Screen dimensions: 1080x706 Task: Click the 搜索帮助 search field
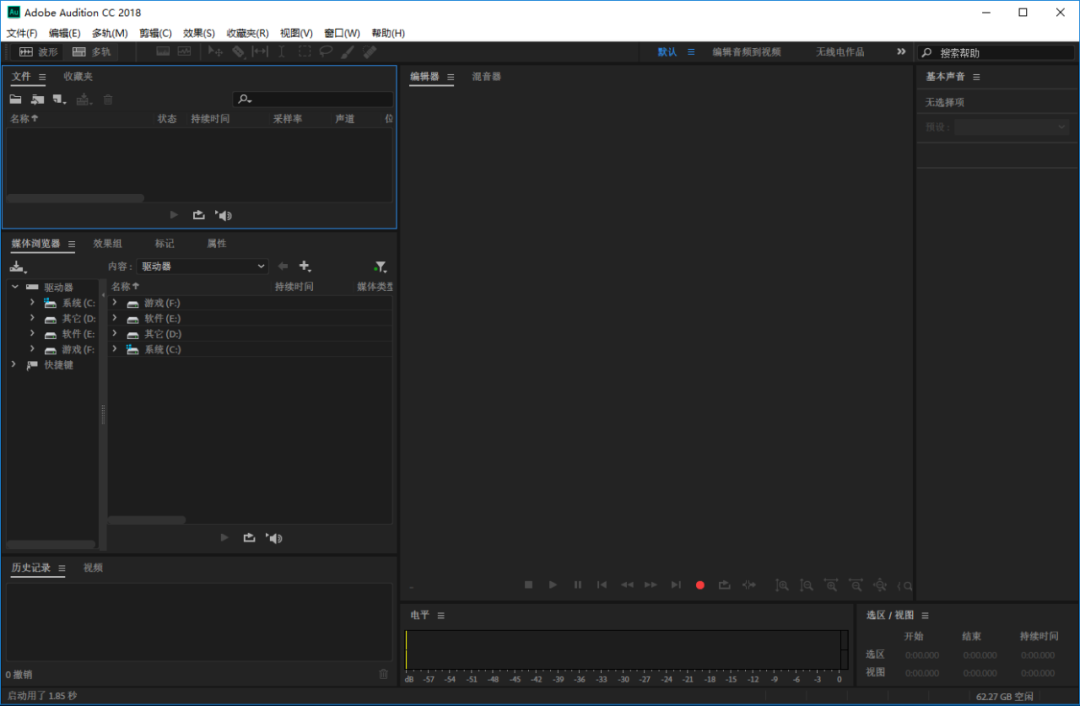pos(995,52)
